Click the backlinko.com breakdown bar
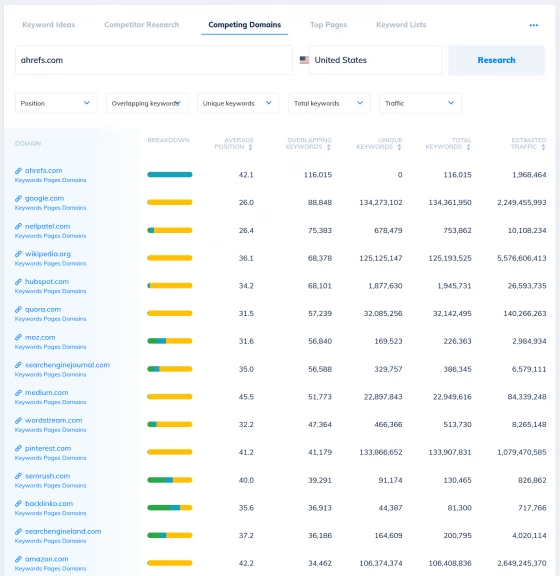Image resolution: width=560 pixels, height=576 pixels. 170,508
